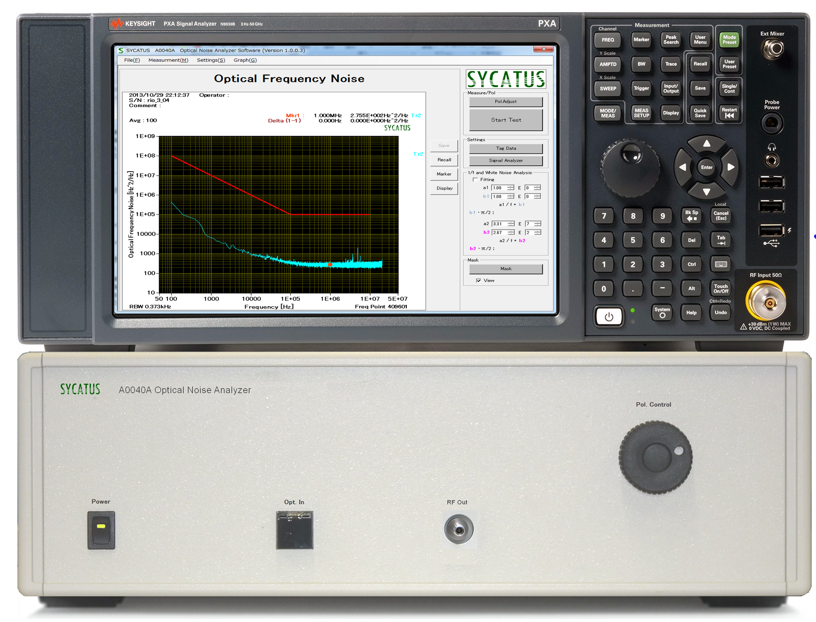This screenshot has width=816, height=622.
Task: Open the File(F) menu
Action: 132,60
